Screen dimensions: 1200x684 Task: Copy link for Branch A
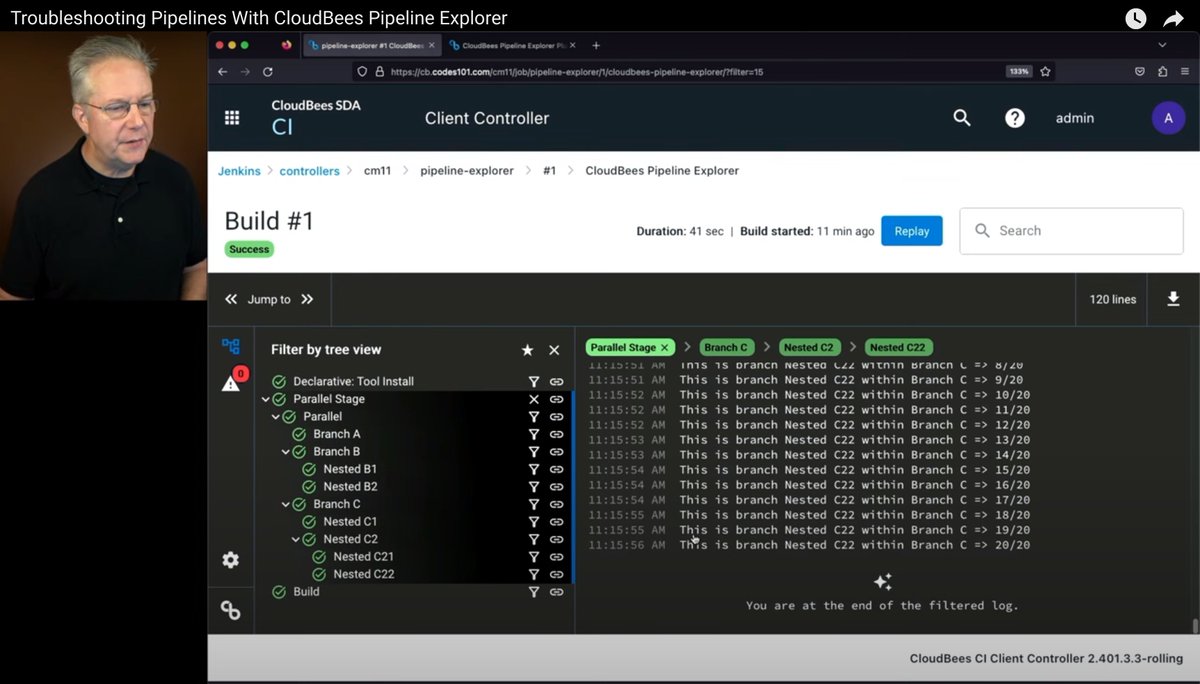point(557,434)
